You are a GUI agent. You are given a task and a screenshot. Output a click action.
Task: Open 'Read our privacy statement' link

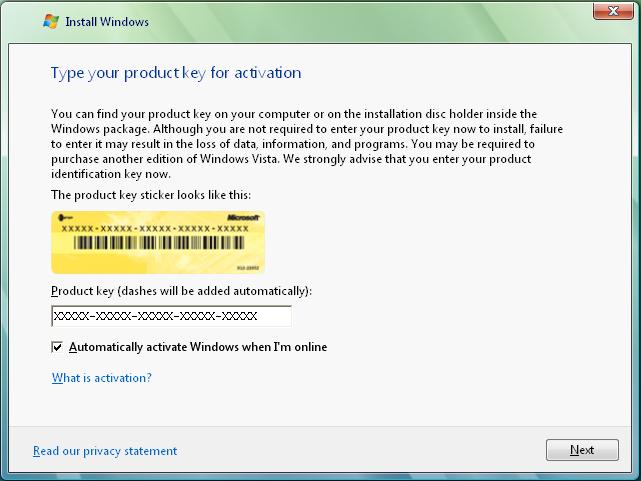(x=105, y=451)
